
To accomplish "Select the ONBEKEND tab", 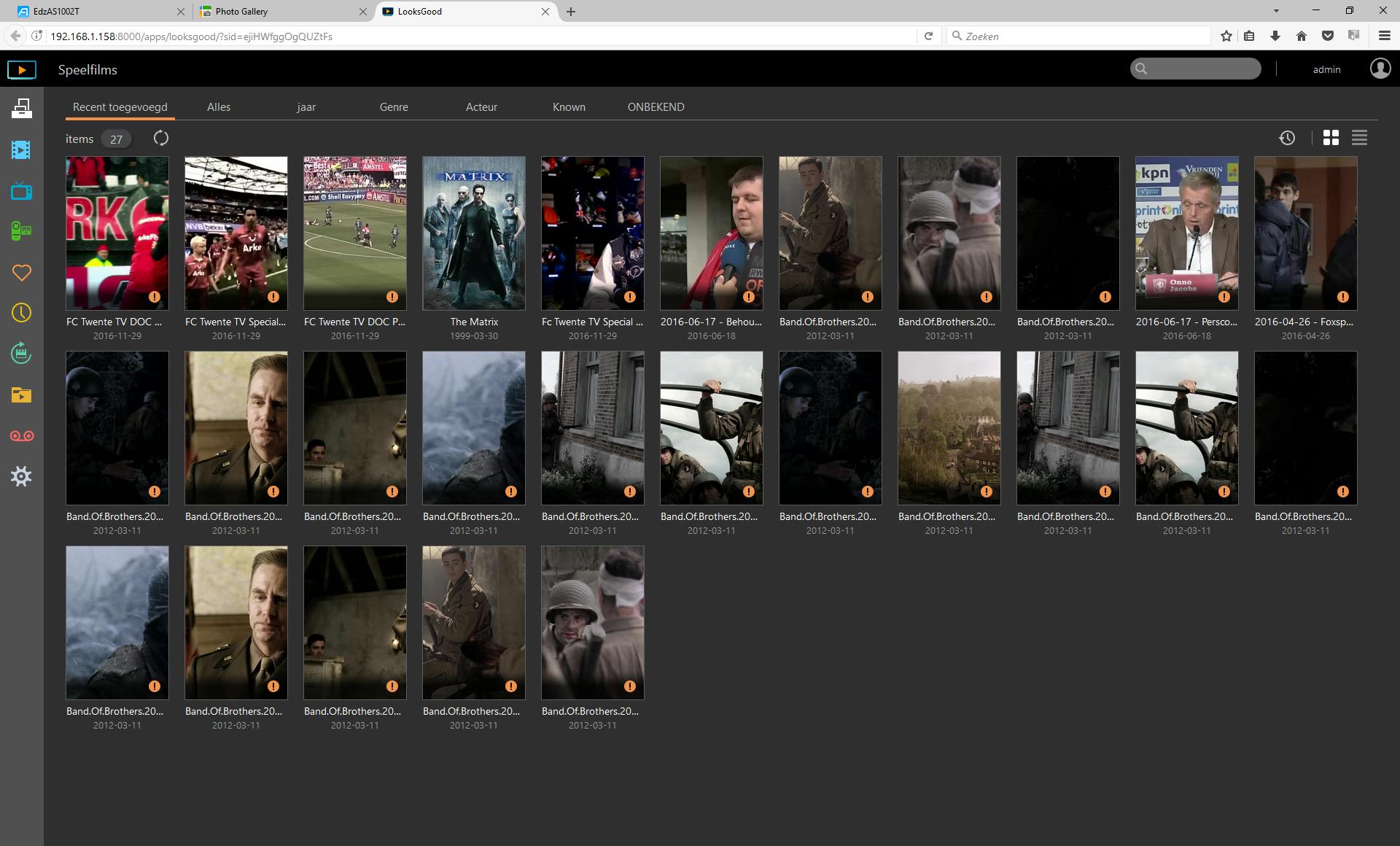I will click(x=656, y=107).
